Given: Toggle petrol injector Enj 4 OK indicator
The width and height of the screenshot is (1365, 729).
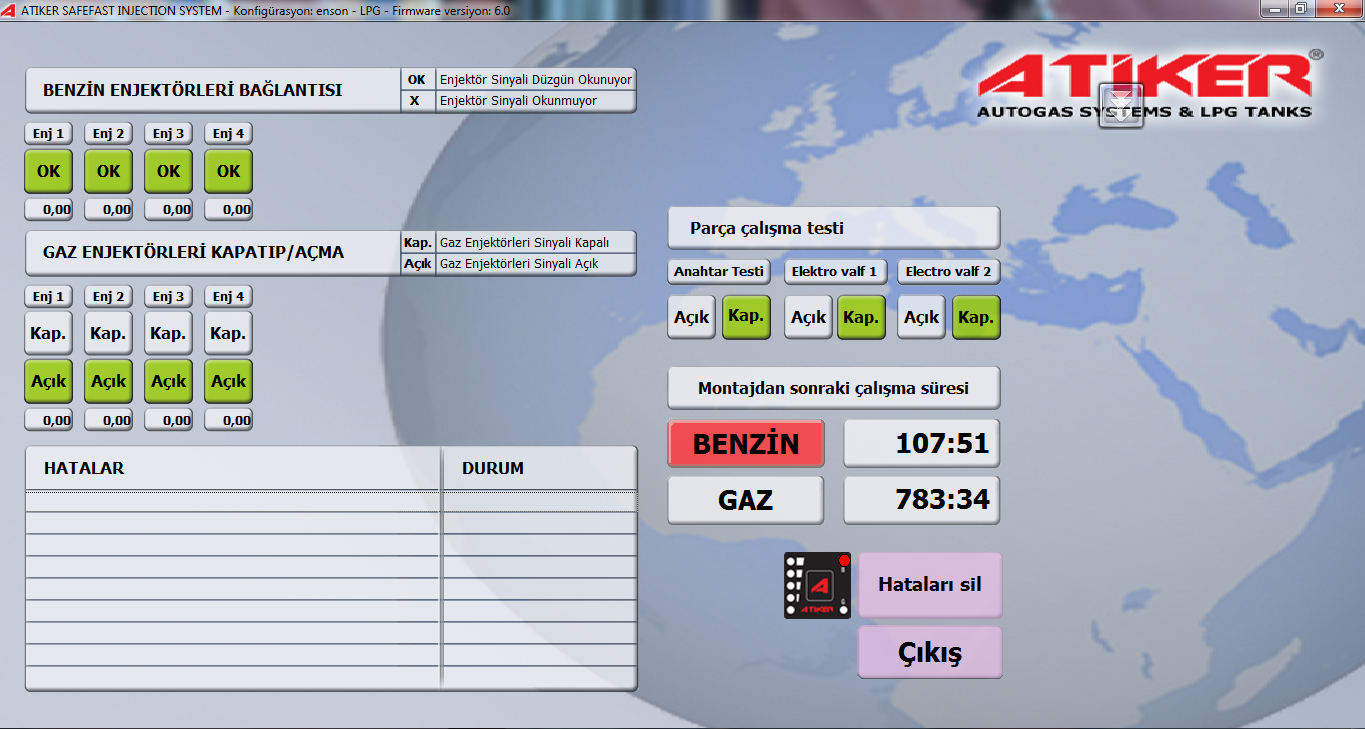Looking at the screenshot, I should [228, 171].
